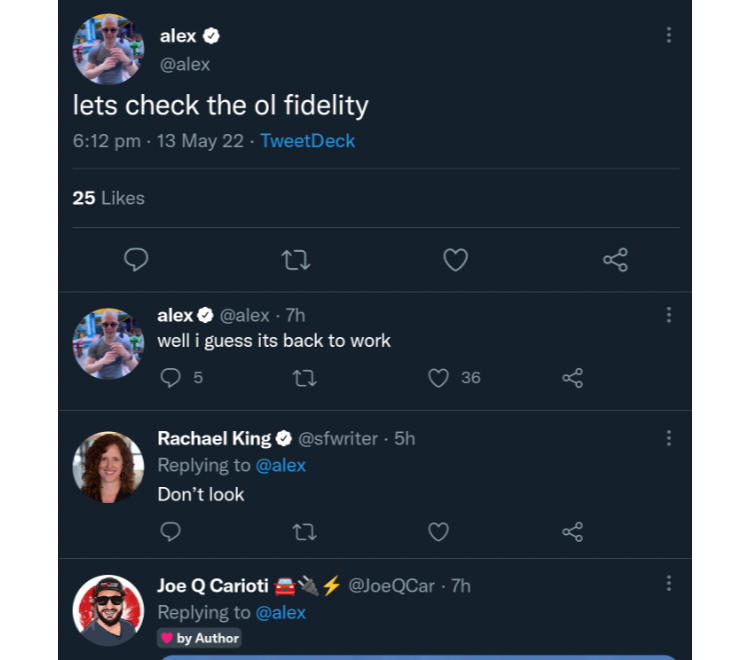Retweet the main tweet by alex

click(296, 260)
